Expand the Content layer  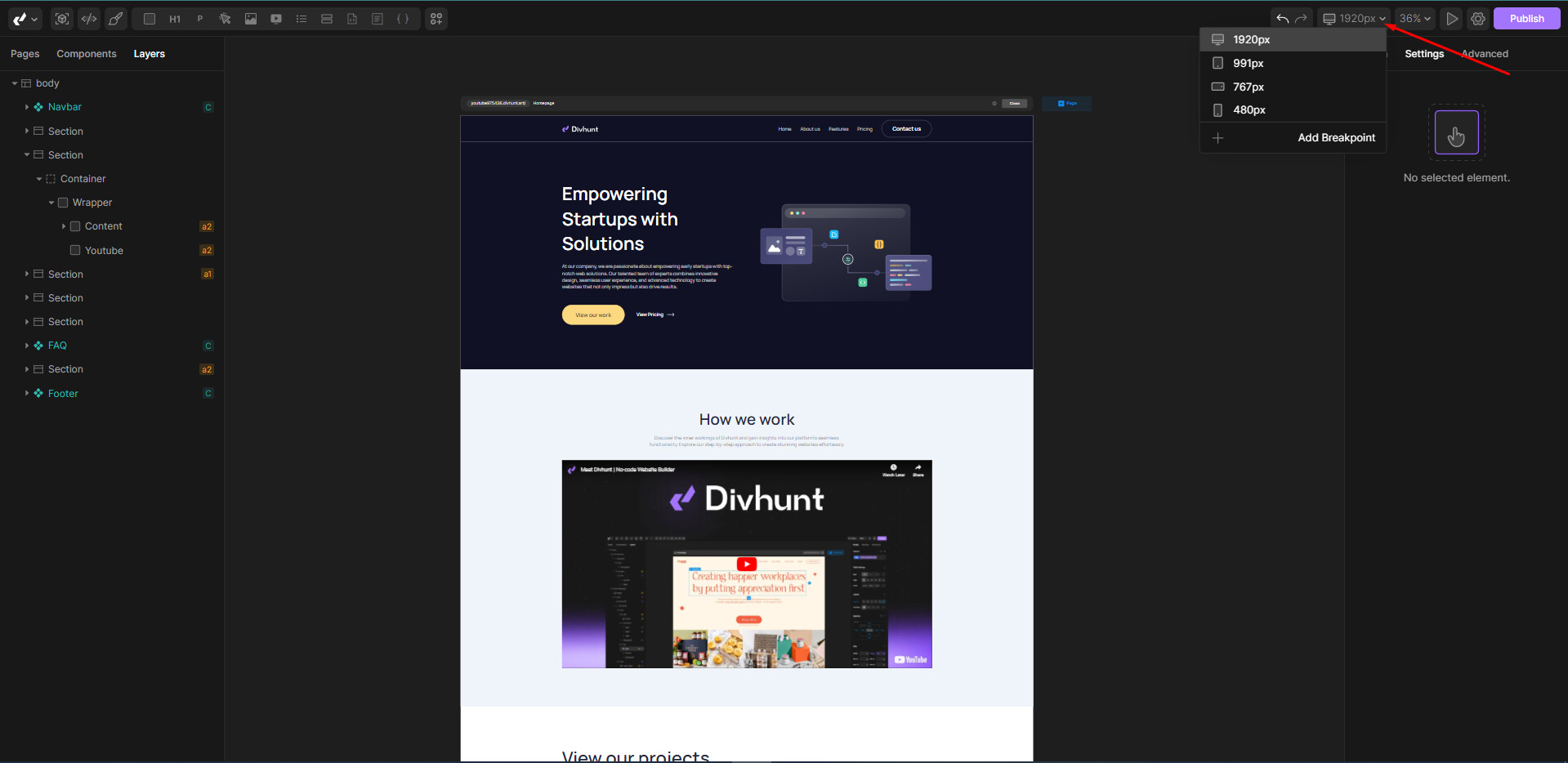[x=64, y=226]
